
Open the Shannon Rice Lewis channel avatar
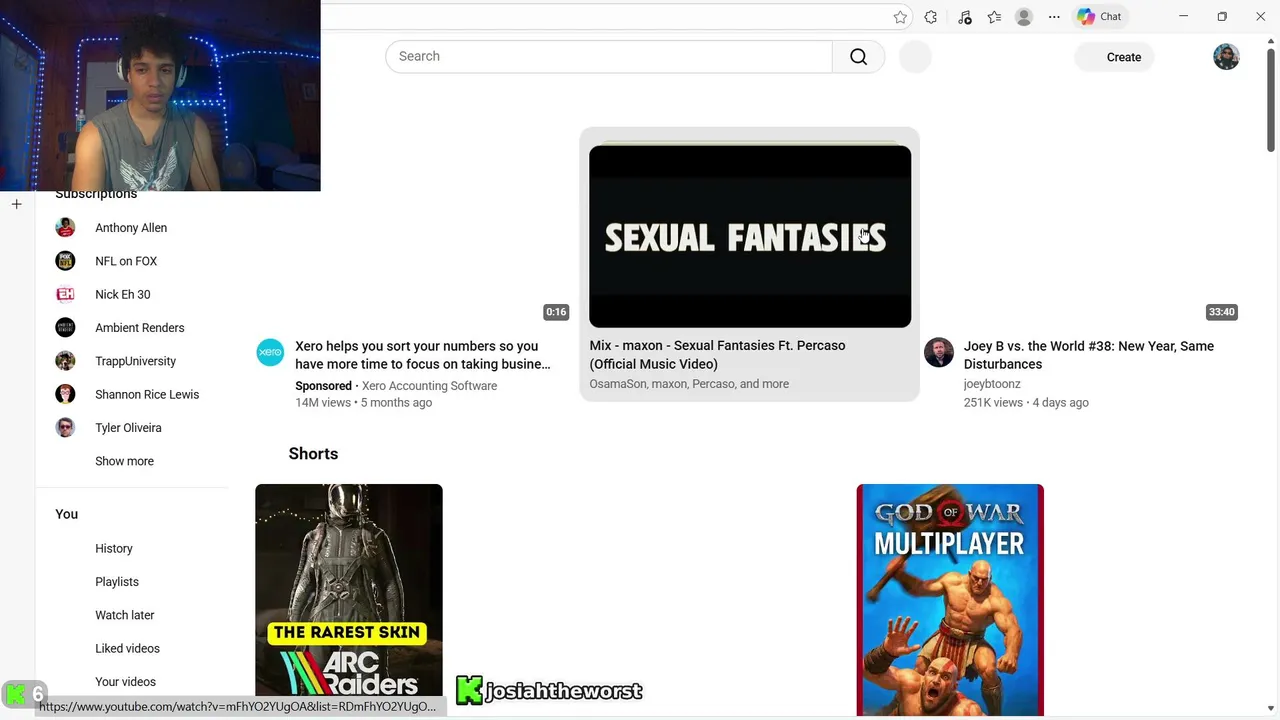[65, 394]
